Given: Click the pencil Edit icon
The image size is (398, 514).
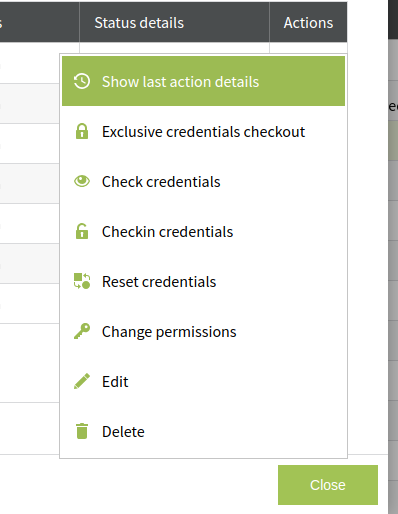Looking at the screenshot, I should 82,381.
